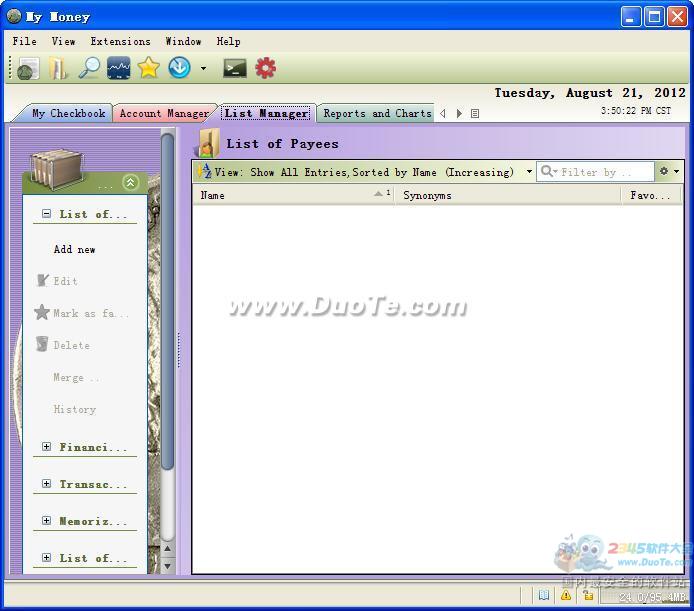Open the Extensions menu

point(120,41)
